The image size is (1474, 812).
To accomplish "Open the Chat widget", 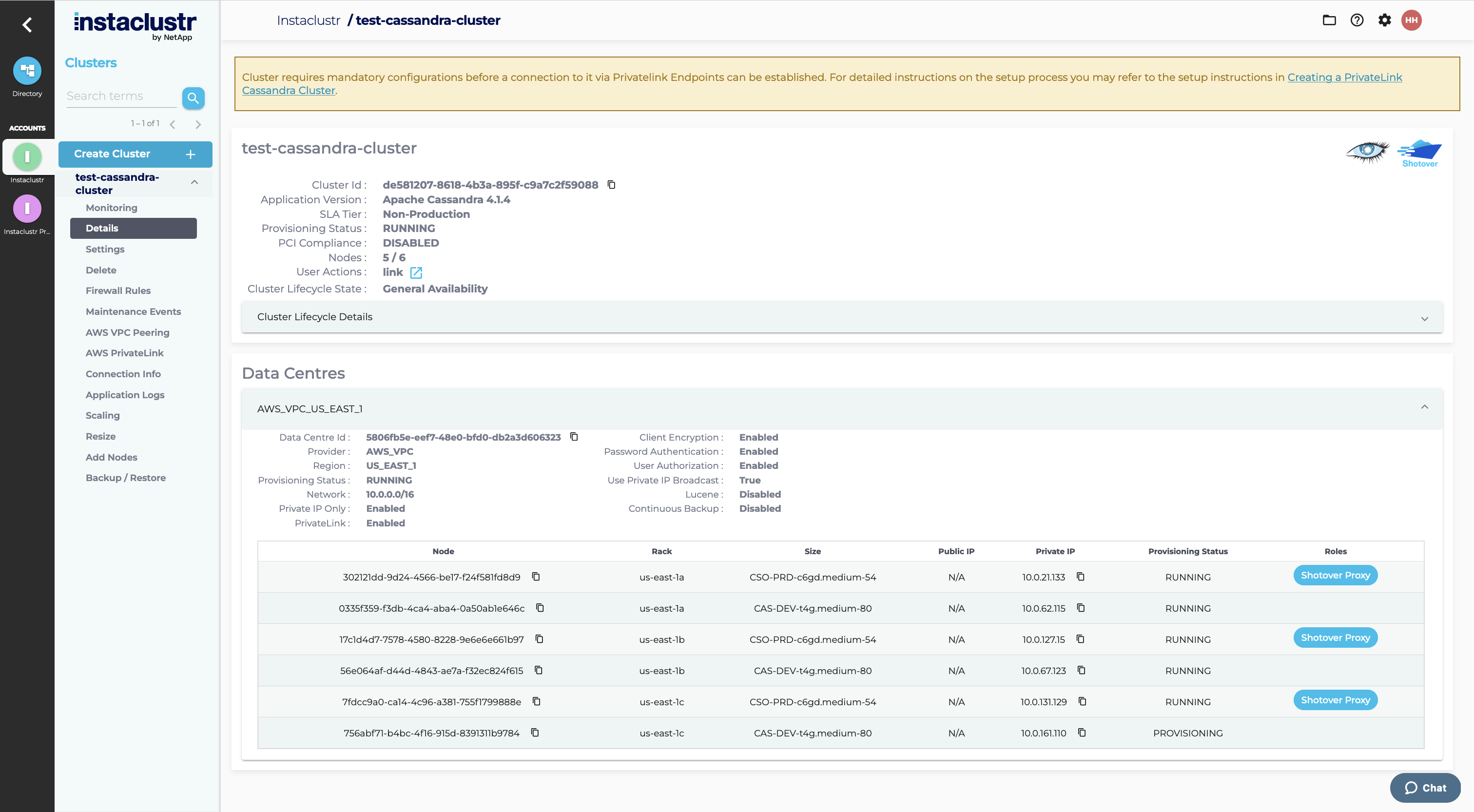I will pyautogui.click(x=1424, y=788).
